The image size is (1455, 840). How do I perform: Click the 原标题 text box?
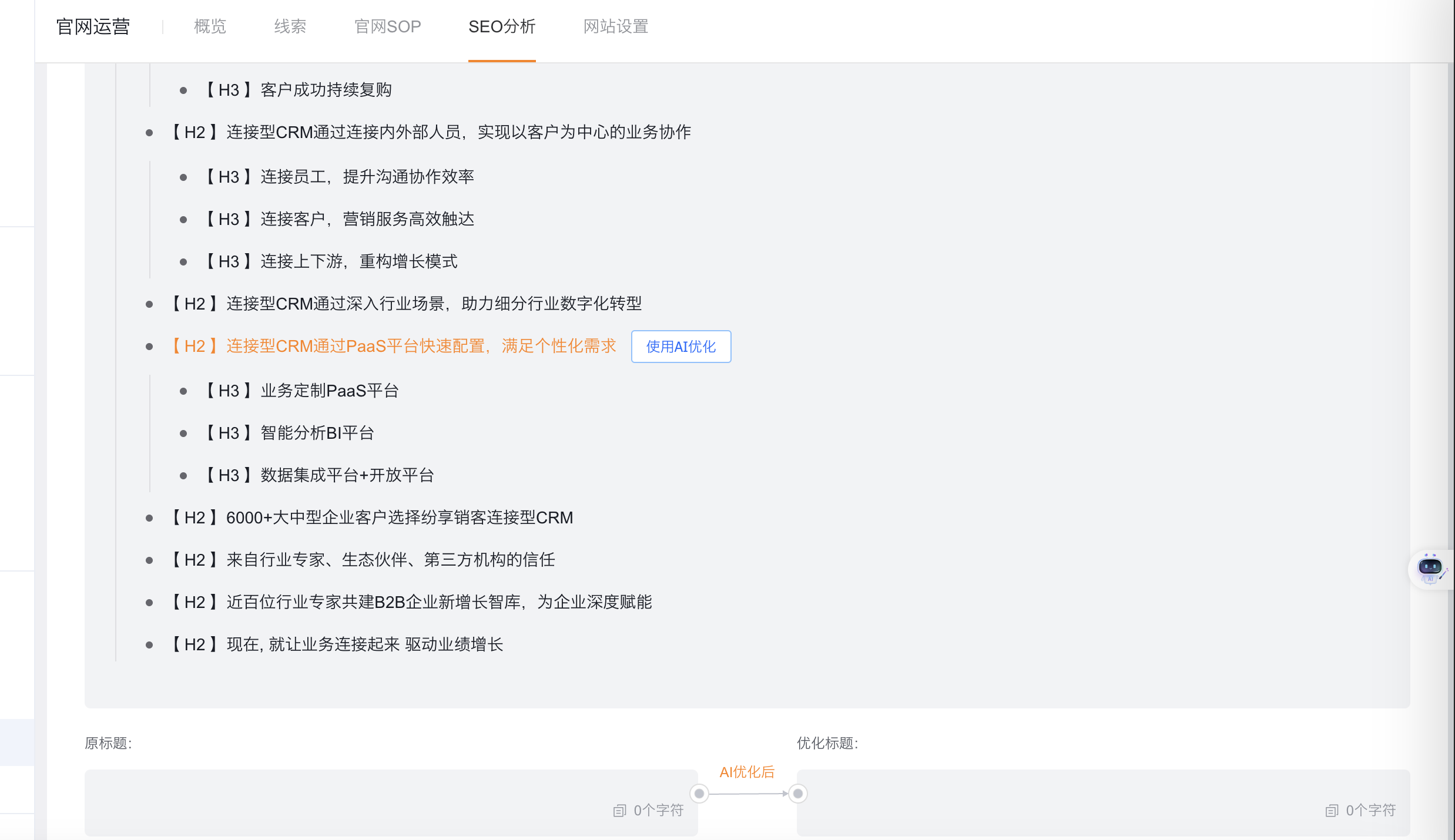pos(391,802)
